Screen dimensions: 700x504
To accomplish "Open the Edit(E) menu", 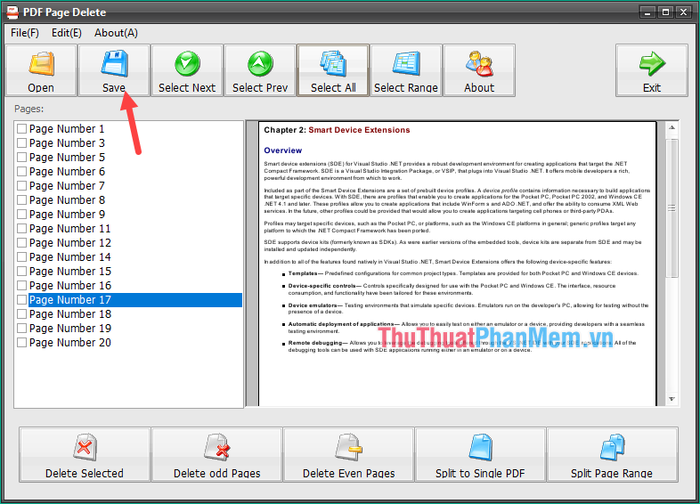I will [67, 33].
